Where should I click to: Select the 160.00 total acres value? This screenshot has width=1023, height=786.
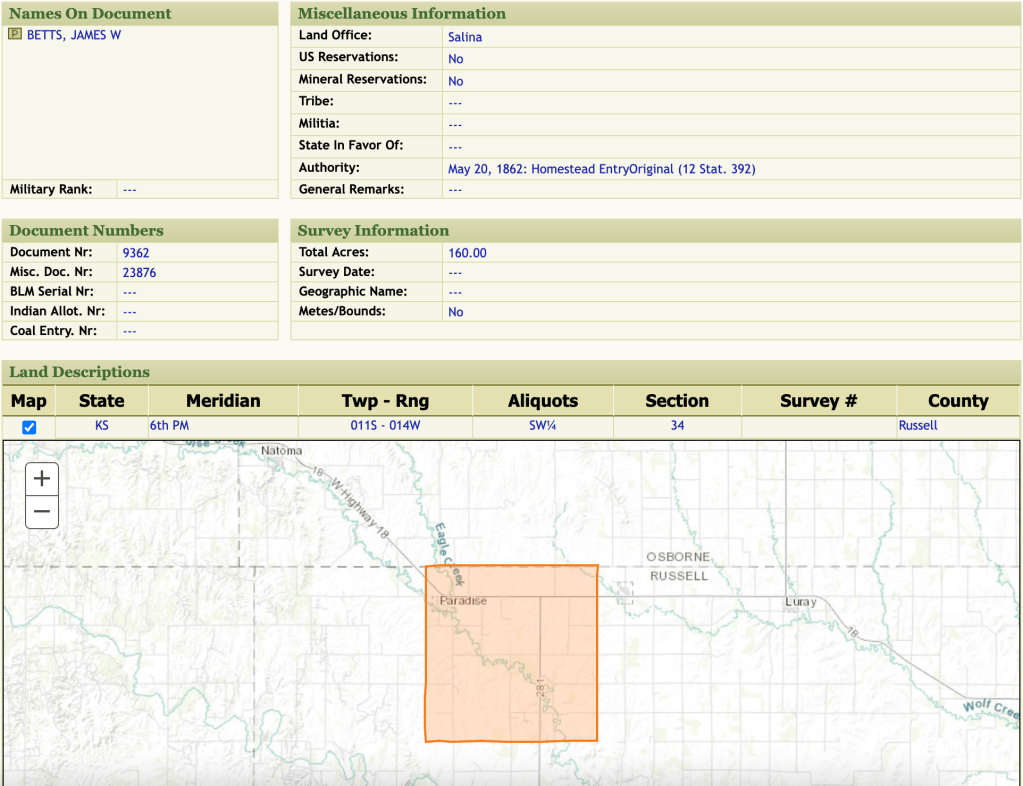click(467, 253)
